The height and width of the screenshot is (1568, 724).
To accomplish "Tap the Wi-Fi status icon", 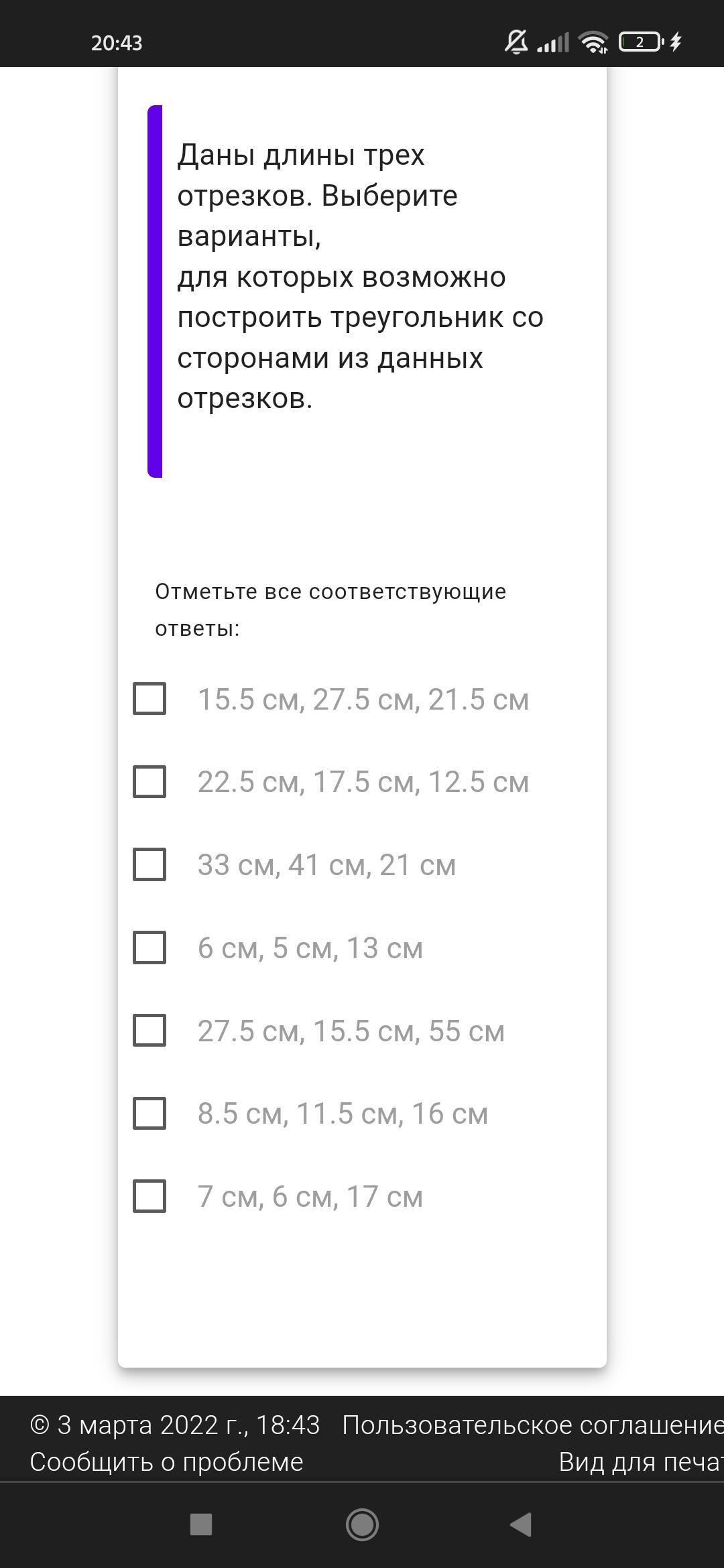I will point(593,42).
